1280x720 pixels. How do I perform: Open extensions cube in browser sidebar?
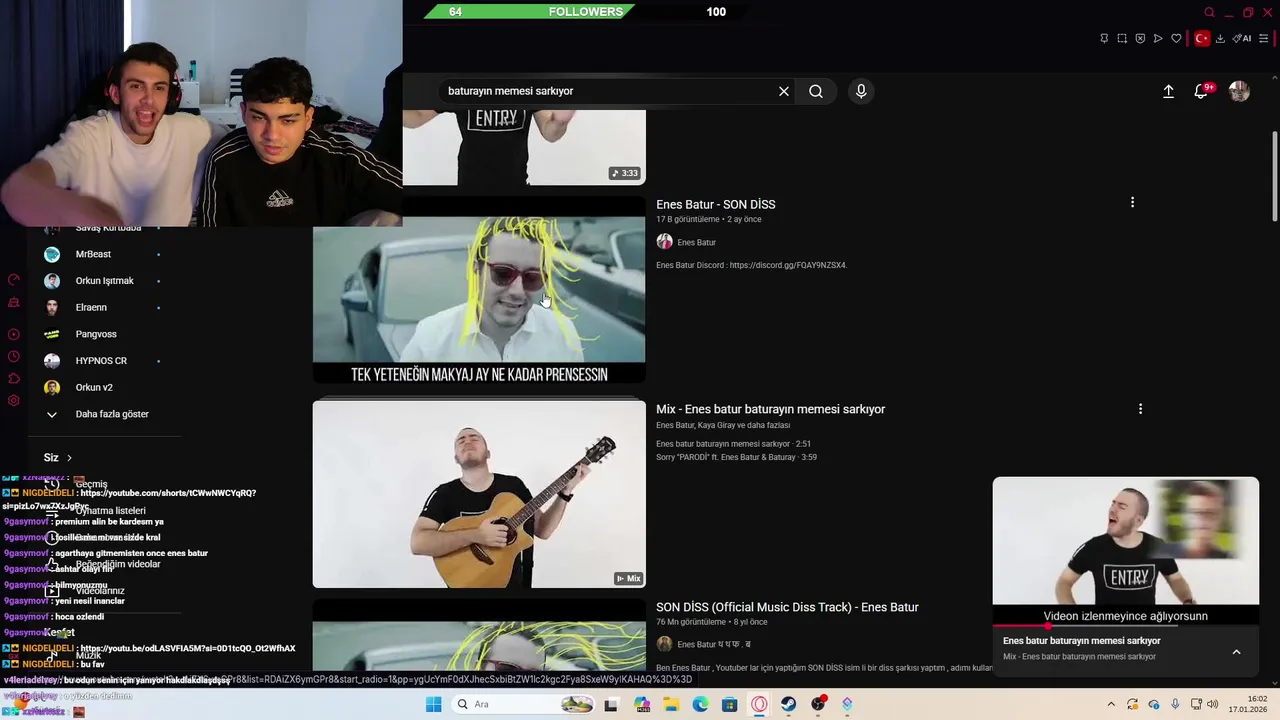pyautogui.click(x=14, y=378)
